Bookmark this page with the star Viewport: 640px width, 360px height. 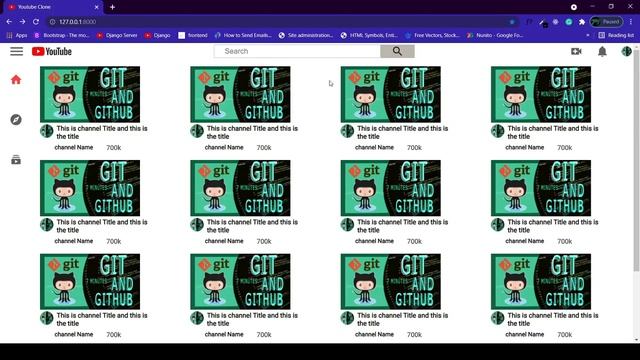click(512, 22)
